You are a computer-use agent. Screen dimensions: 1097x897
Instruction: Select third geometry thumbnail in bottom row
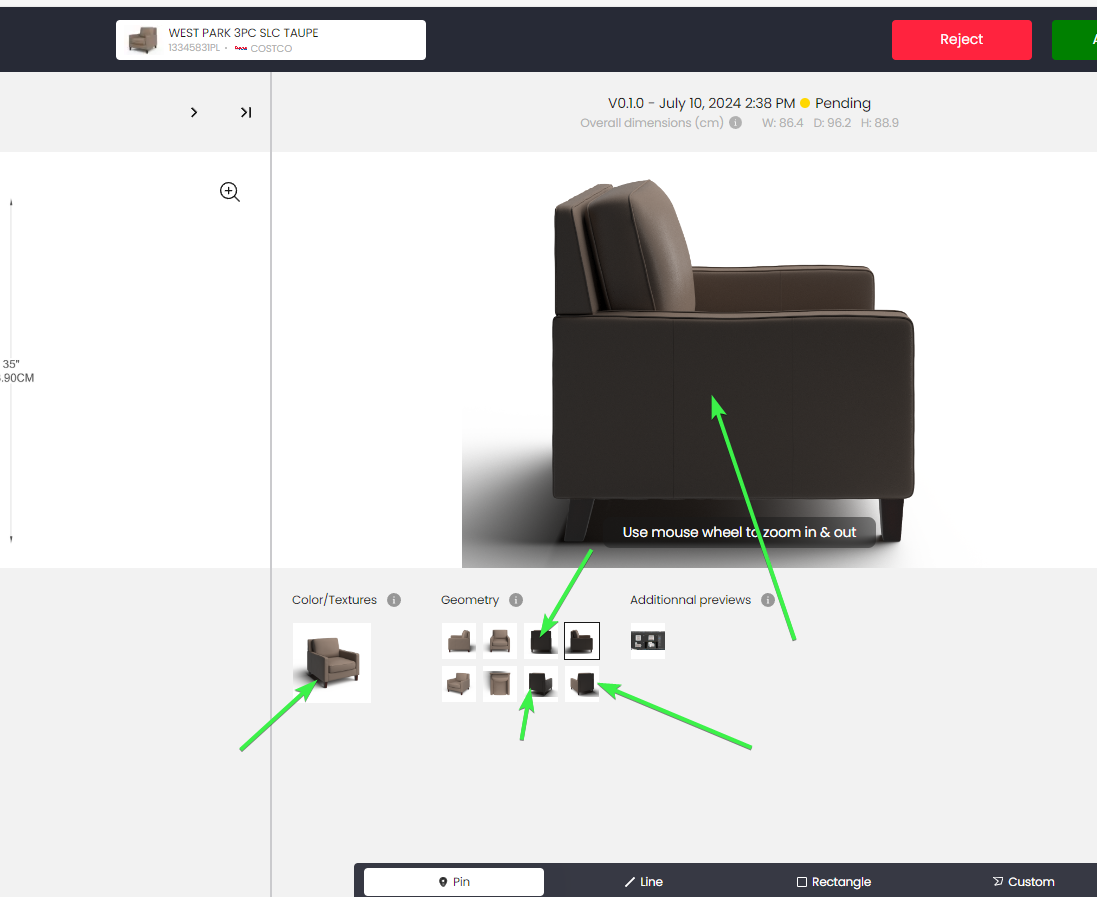pos(541,683)
